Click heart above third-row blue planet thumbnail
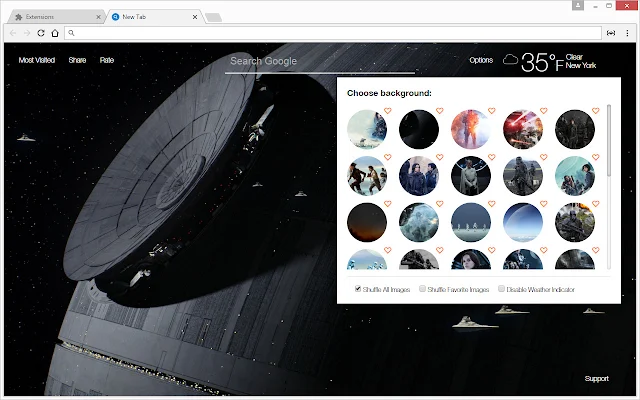Screen dimensions: 640x400 tap(543, 204)
